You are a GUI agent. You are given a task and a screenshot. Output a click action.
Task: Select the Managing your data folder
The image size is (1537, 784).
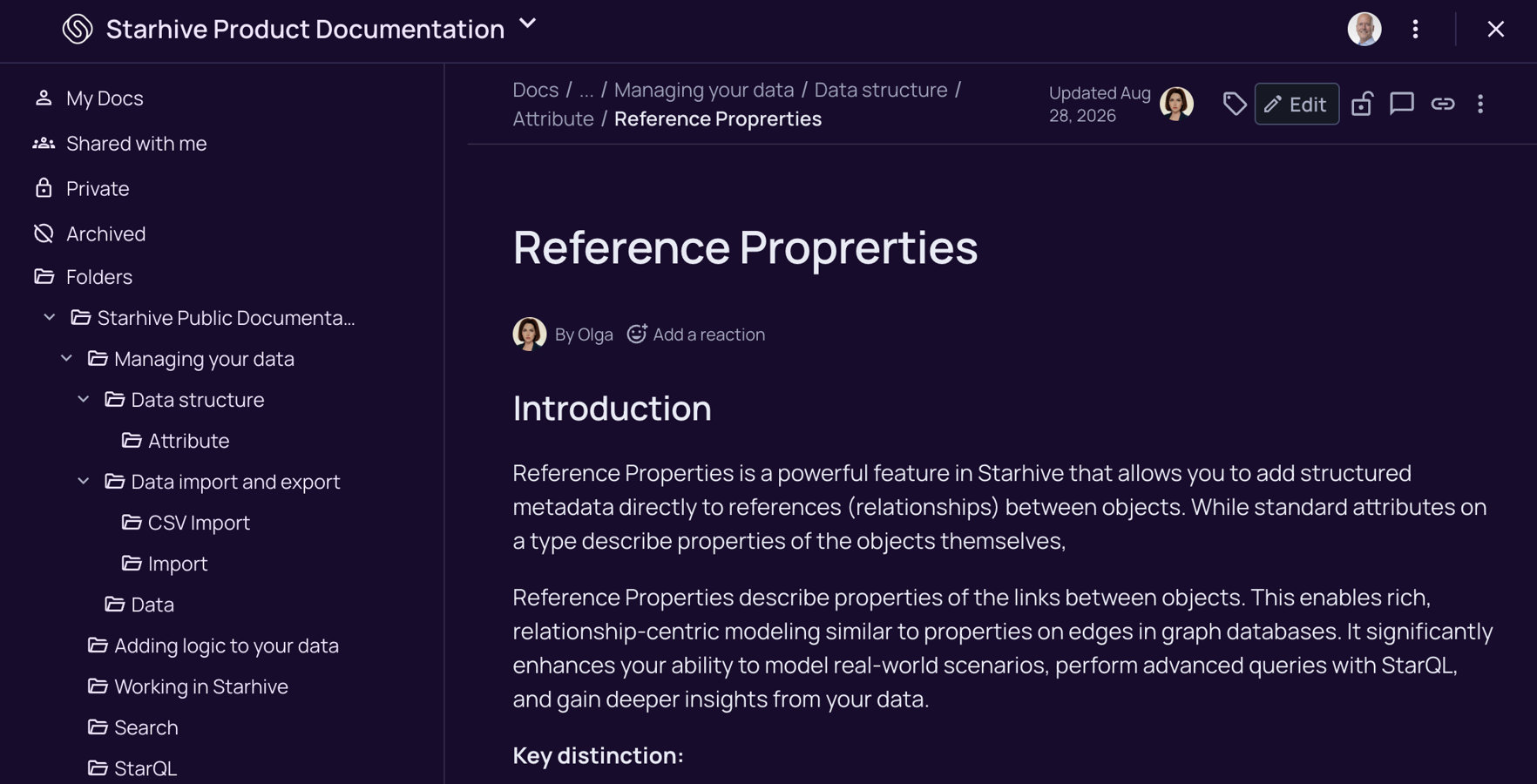pos(204,359)
